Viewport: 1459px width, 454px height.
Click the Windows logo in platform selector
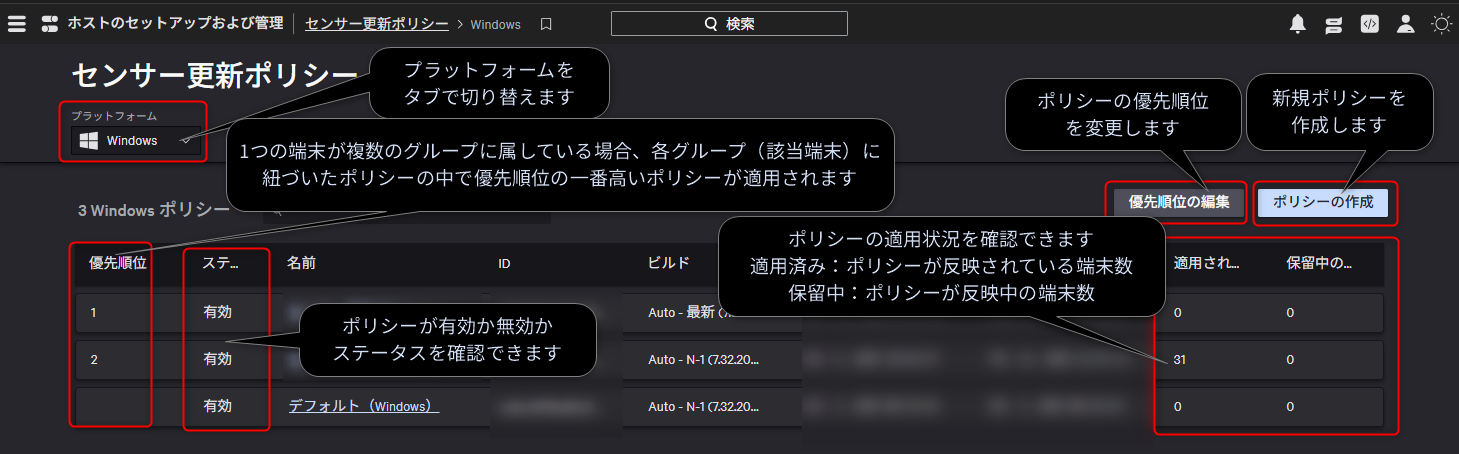pyautogui.click(x=87, y=141)
